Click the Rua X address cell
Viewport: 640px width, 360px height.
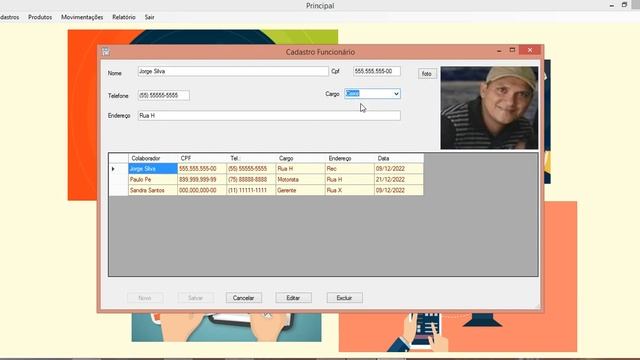tap(350, 190)
